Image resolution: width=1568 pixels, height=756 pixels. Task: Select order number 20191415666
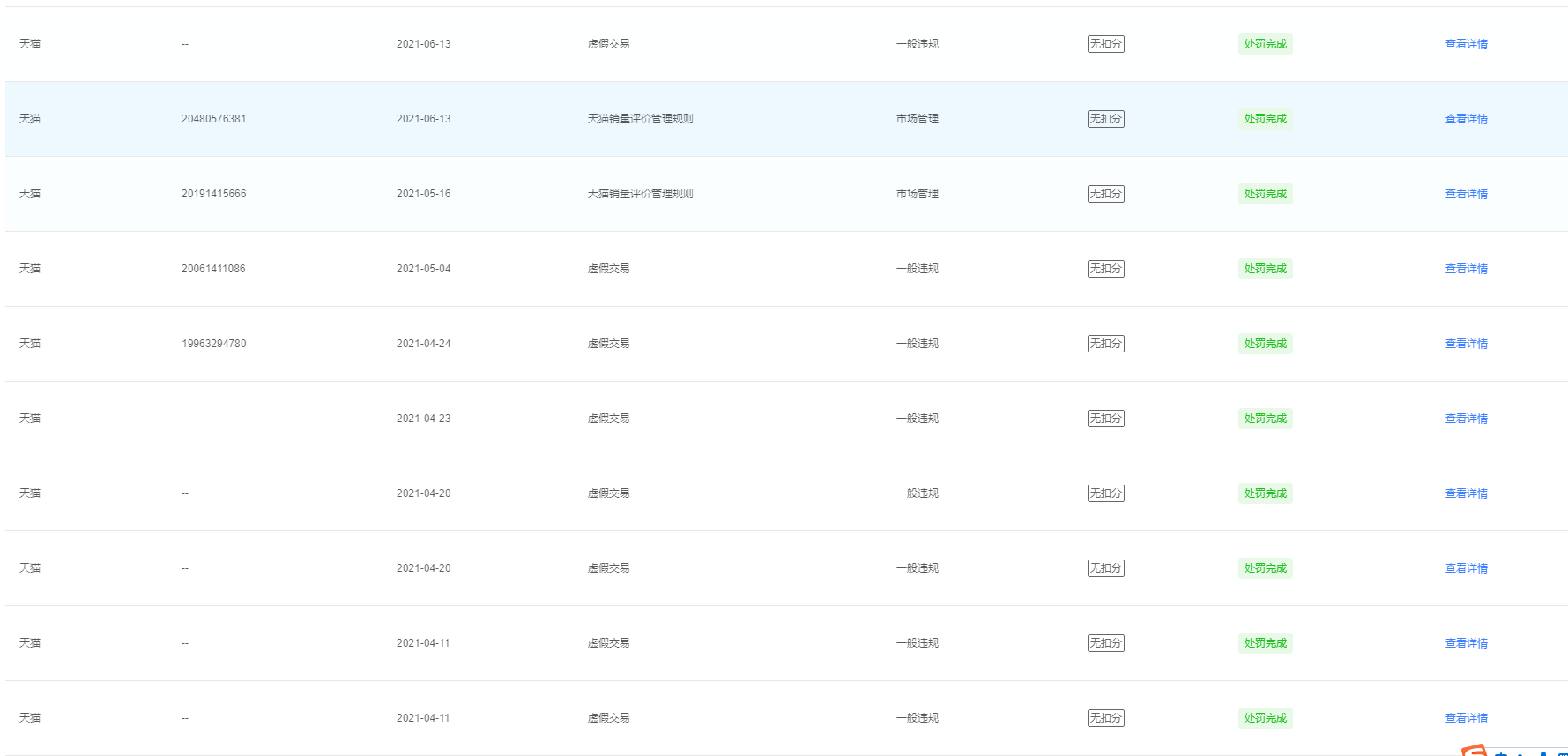tap(214, 194)
